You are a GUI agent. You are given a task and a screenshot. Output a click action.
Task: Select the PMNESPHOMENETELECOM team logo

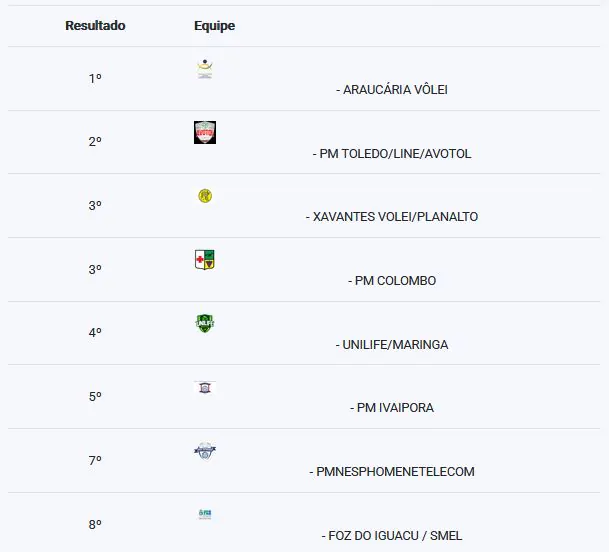205,451
